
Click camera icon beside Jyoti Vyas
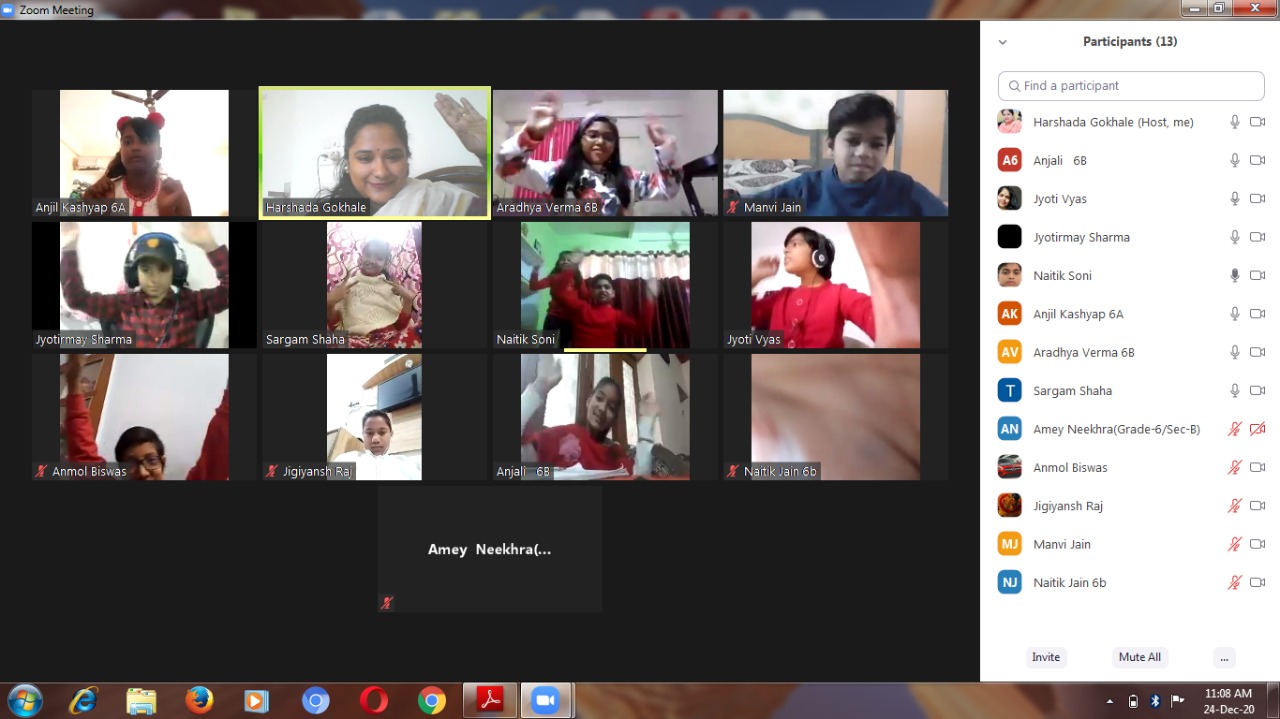click(x=1258, y=199)
